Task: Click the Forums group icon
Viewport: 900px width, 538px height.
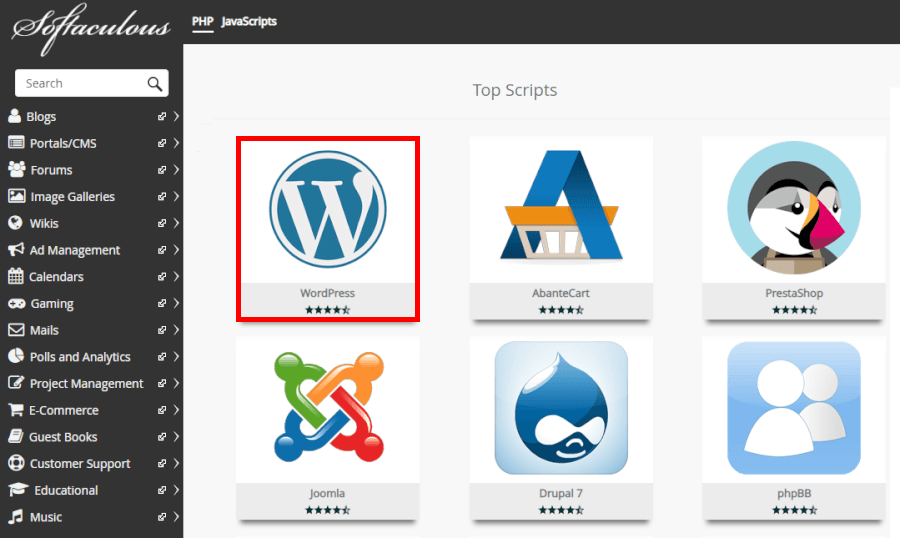Action: 17,169
